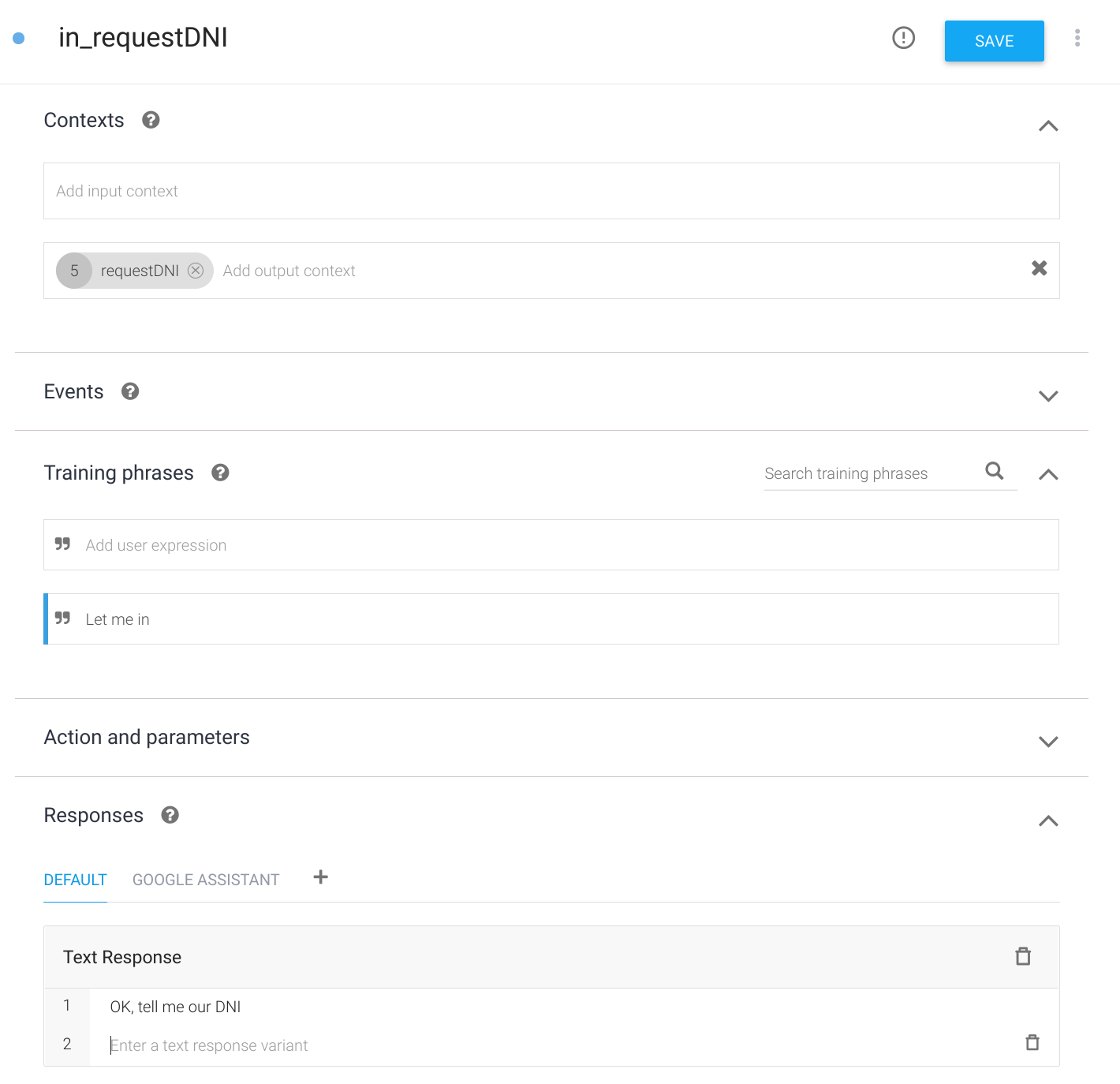The width and height of the screenshot is (1120, 1084).
Task: Expand Action and parameters section
Action: [x=1048, y=742]
